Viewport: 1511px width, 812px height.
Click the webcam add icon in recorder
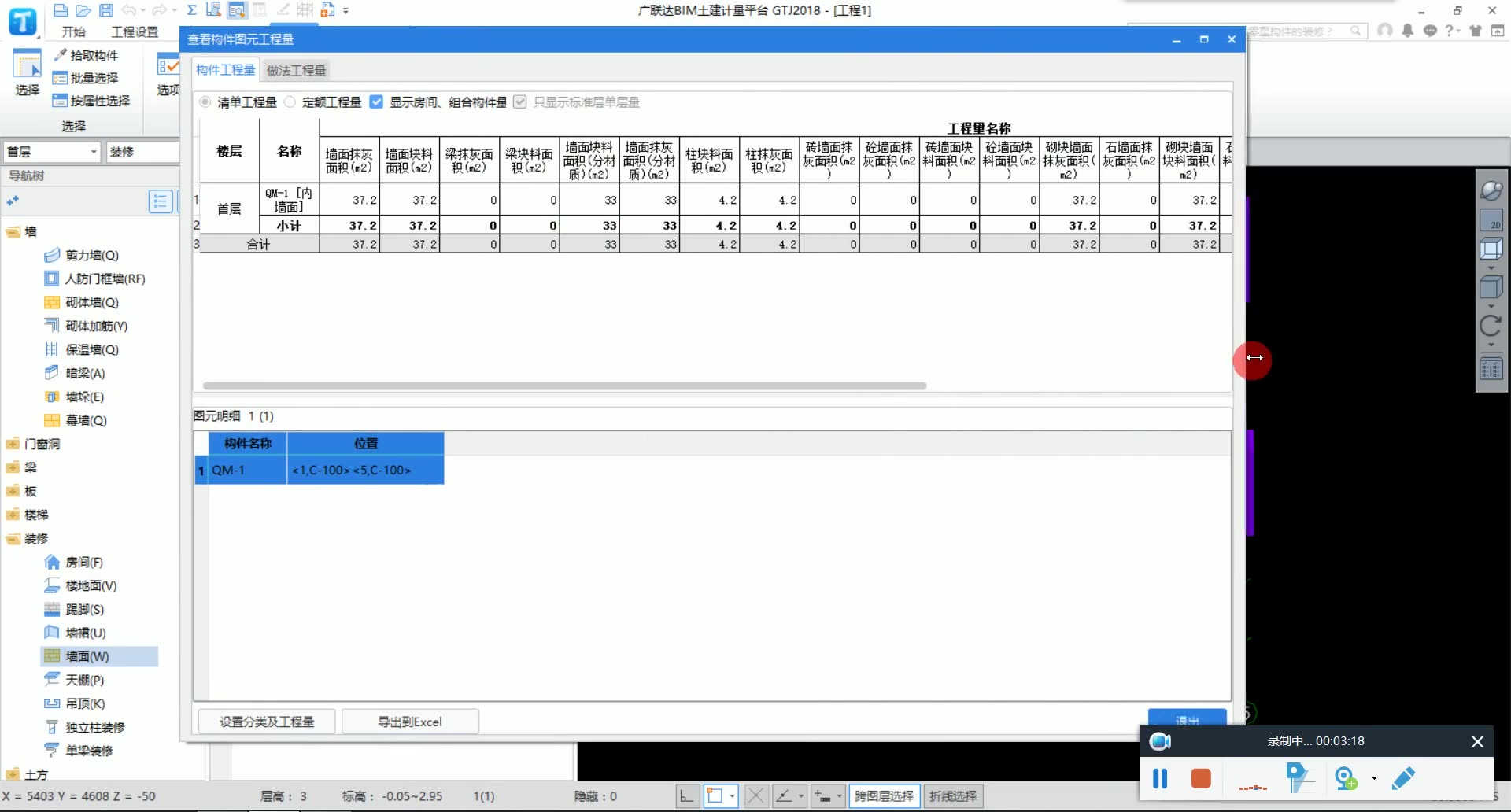coord(1347,779)
